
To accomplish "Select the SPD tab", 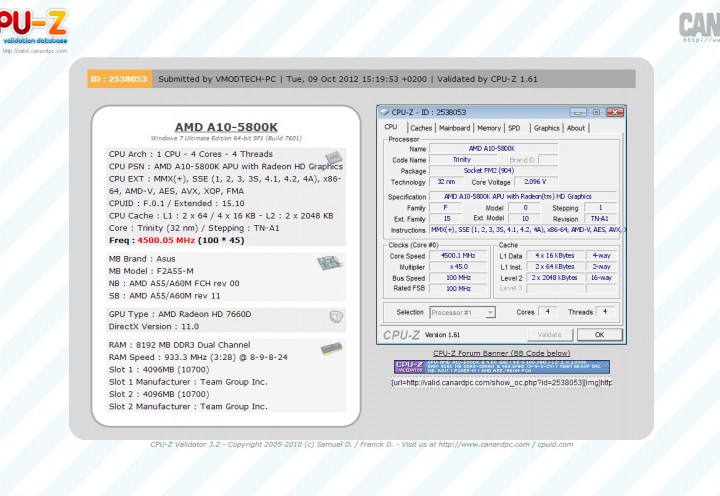I will pyautogui.click(x=514, y=128).
